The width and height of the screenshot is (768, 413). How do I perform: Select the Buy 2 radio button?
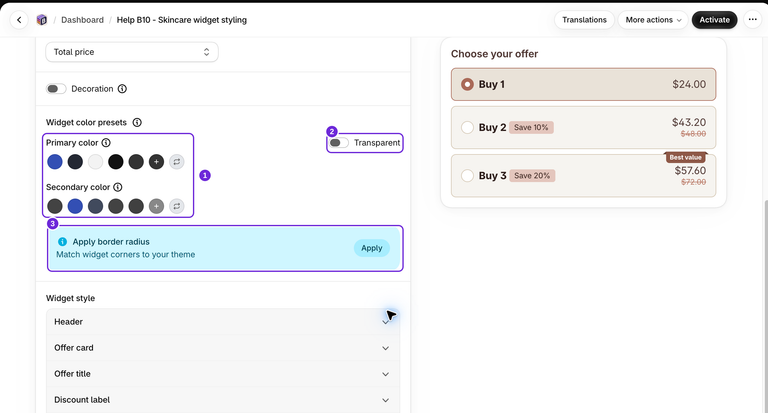click(467, 127)
